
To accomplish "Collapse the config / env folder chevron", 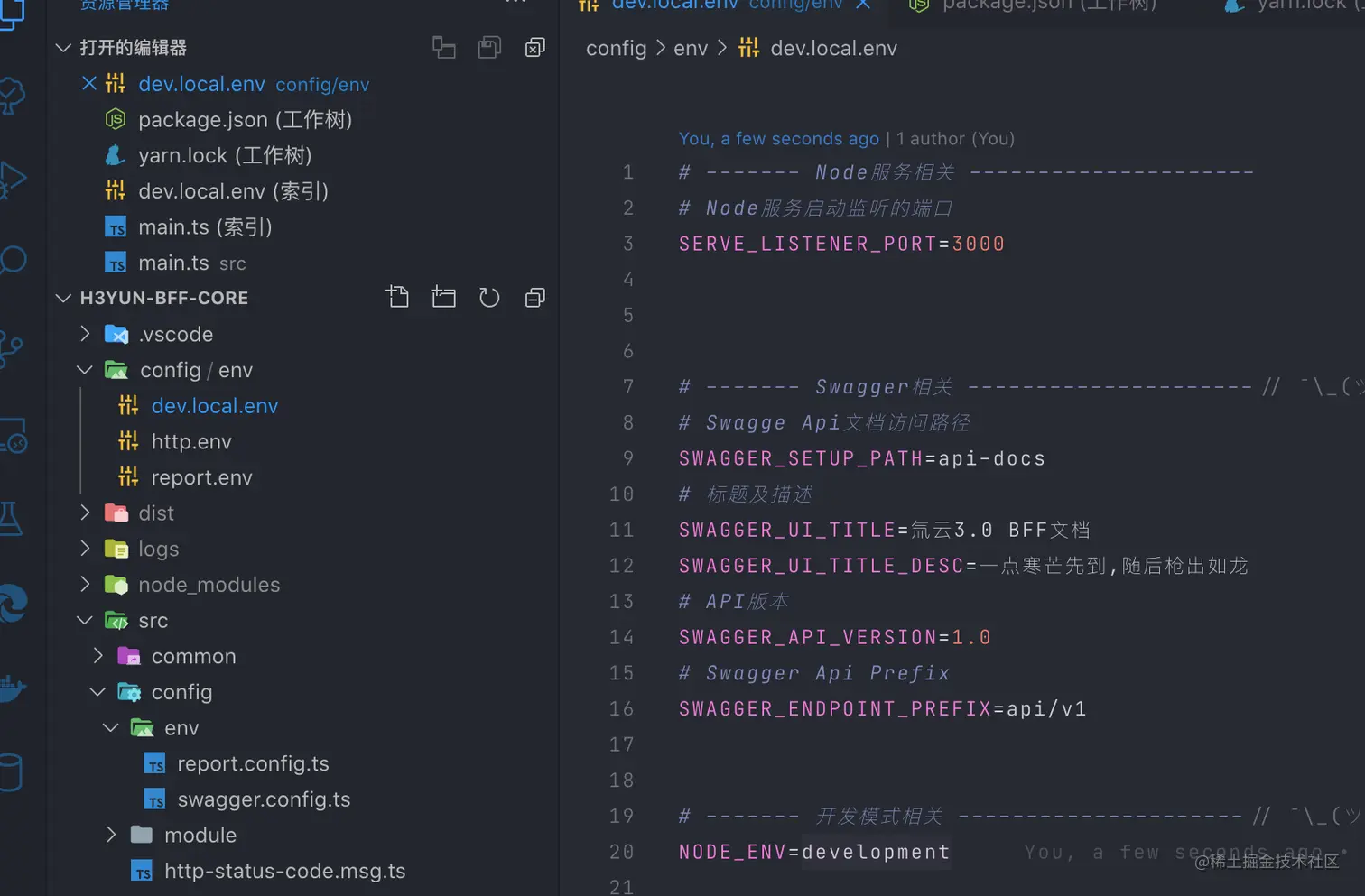I will click(85, 370).
